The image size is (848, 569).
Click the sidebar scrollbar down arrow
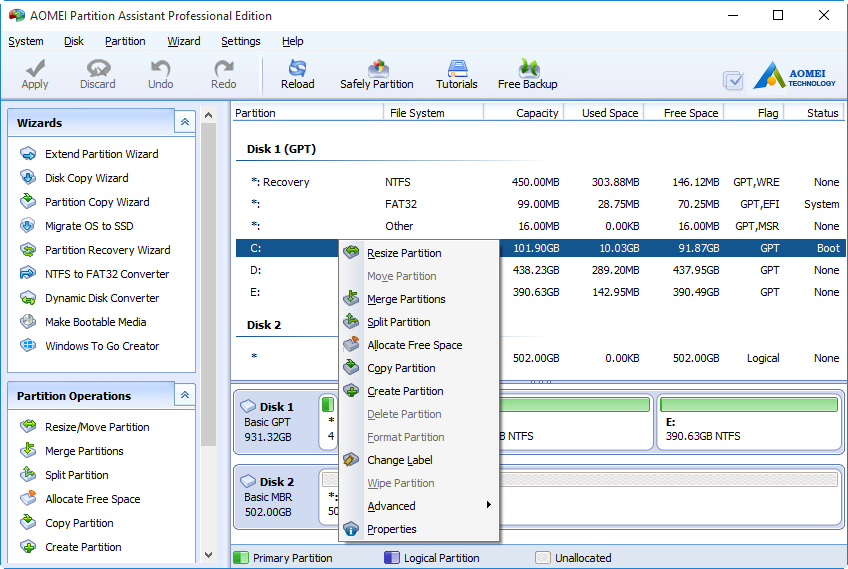[x=208, y=555]
